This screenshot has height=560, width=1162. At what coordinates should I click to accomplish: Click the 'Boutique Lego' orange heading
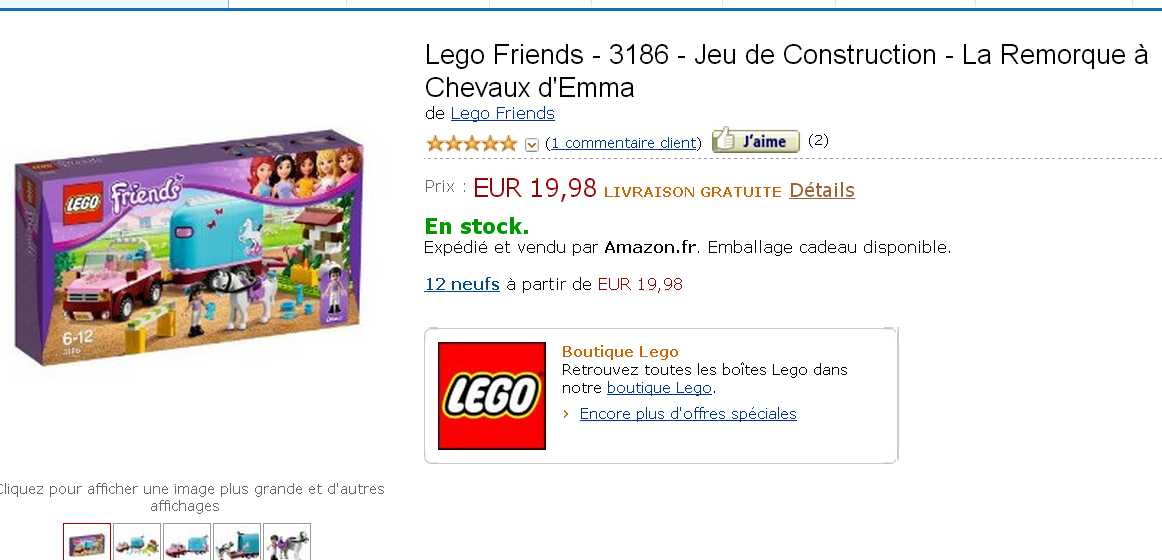[x=620, y=351]
